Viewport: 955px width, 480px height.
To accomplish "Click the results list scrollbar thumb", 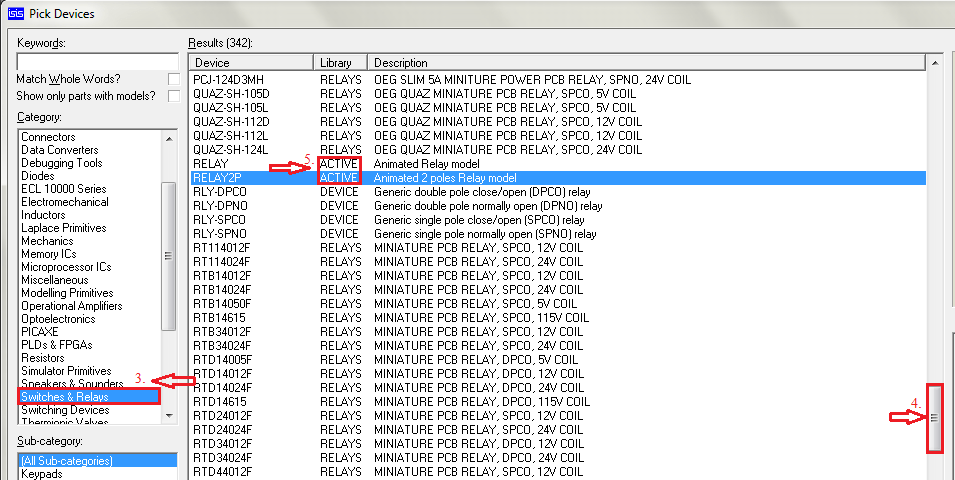I will [935, 418].
